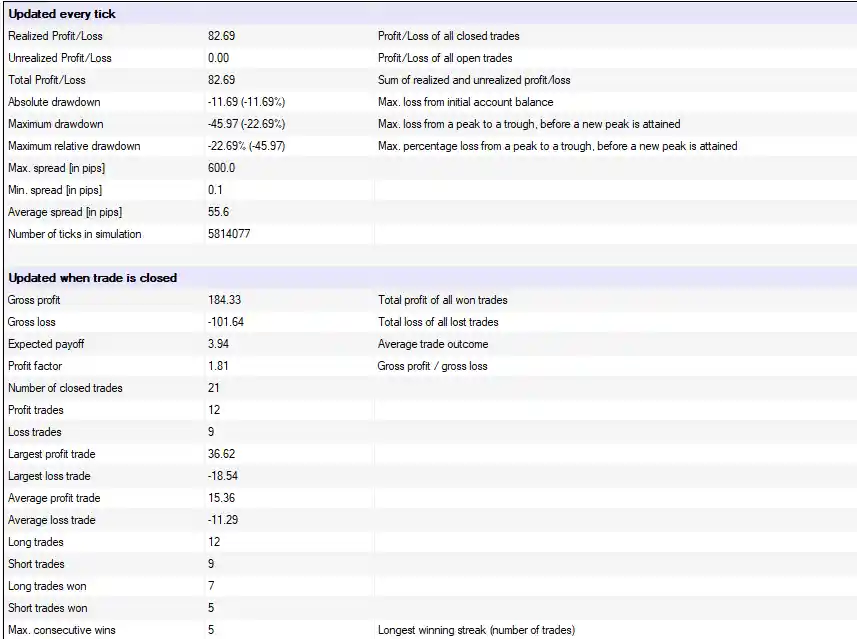Click 'Longest winning streak (number of trades)'
The image size is (857, 639).
(x=476, y=630)
